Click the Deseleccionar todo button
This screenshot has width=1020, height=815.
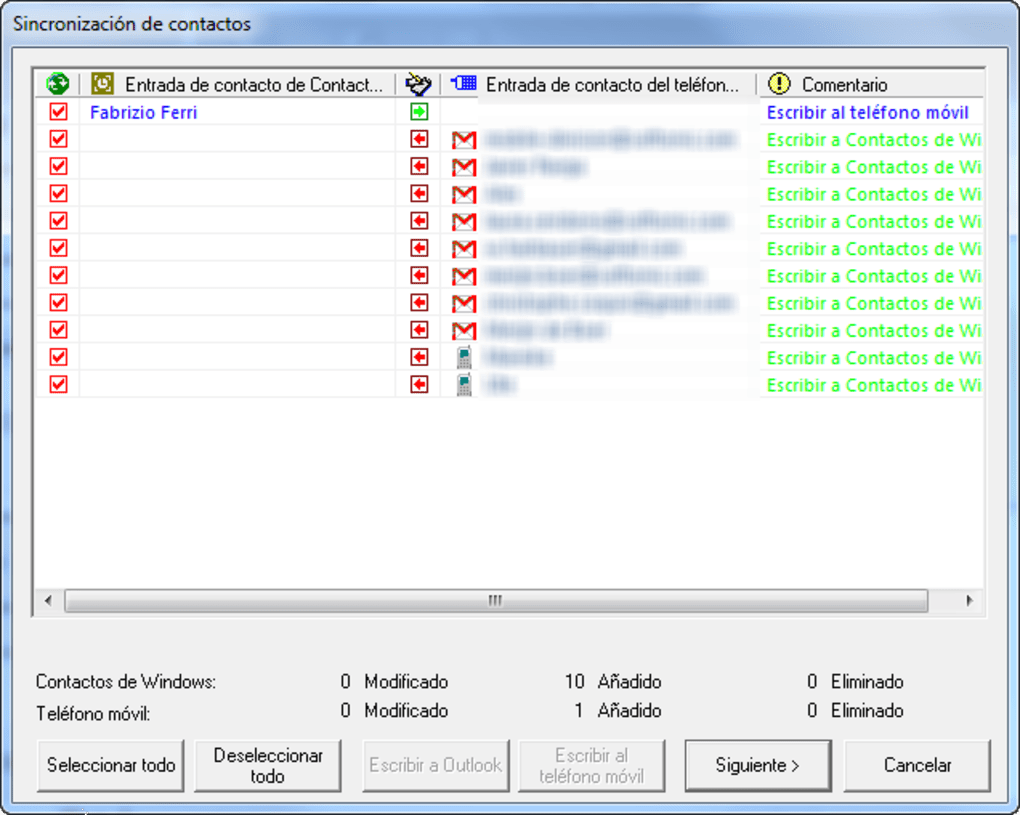[x=267, y=765]
